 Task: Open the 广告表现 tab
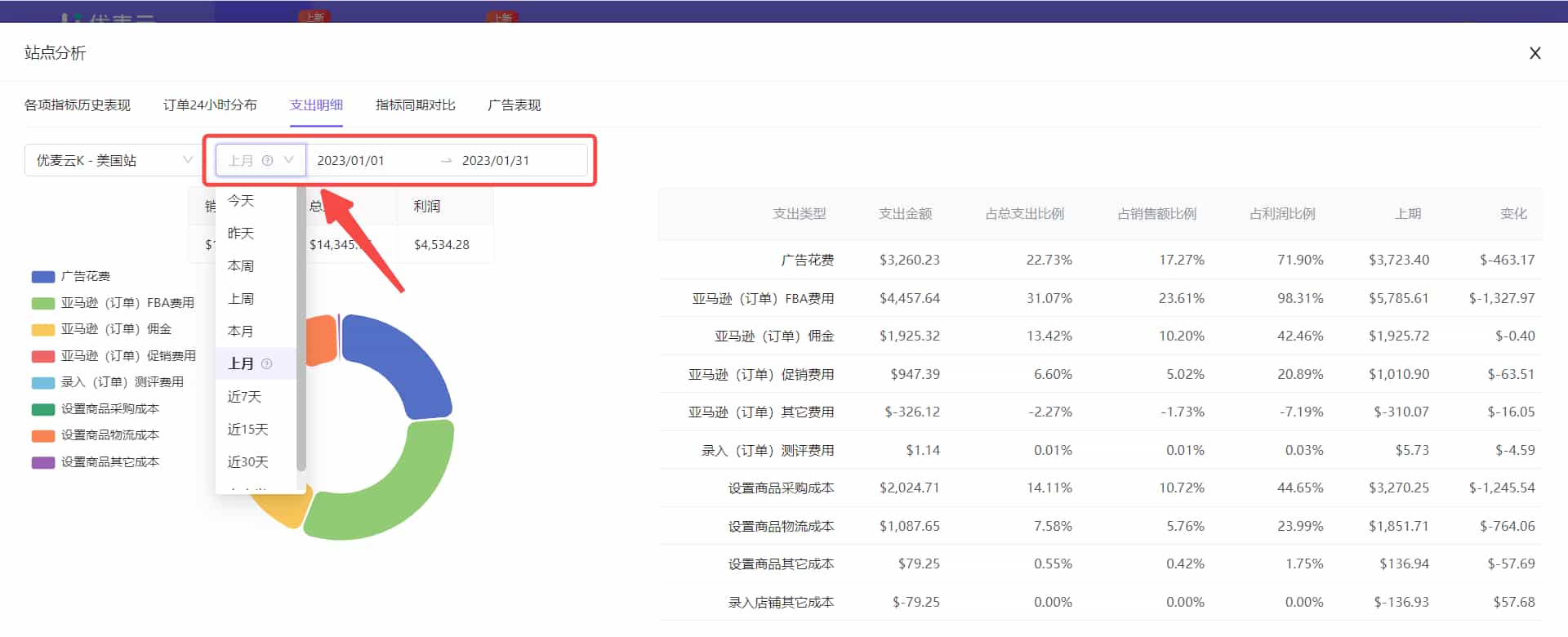point(514,105)
